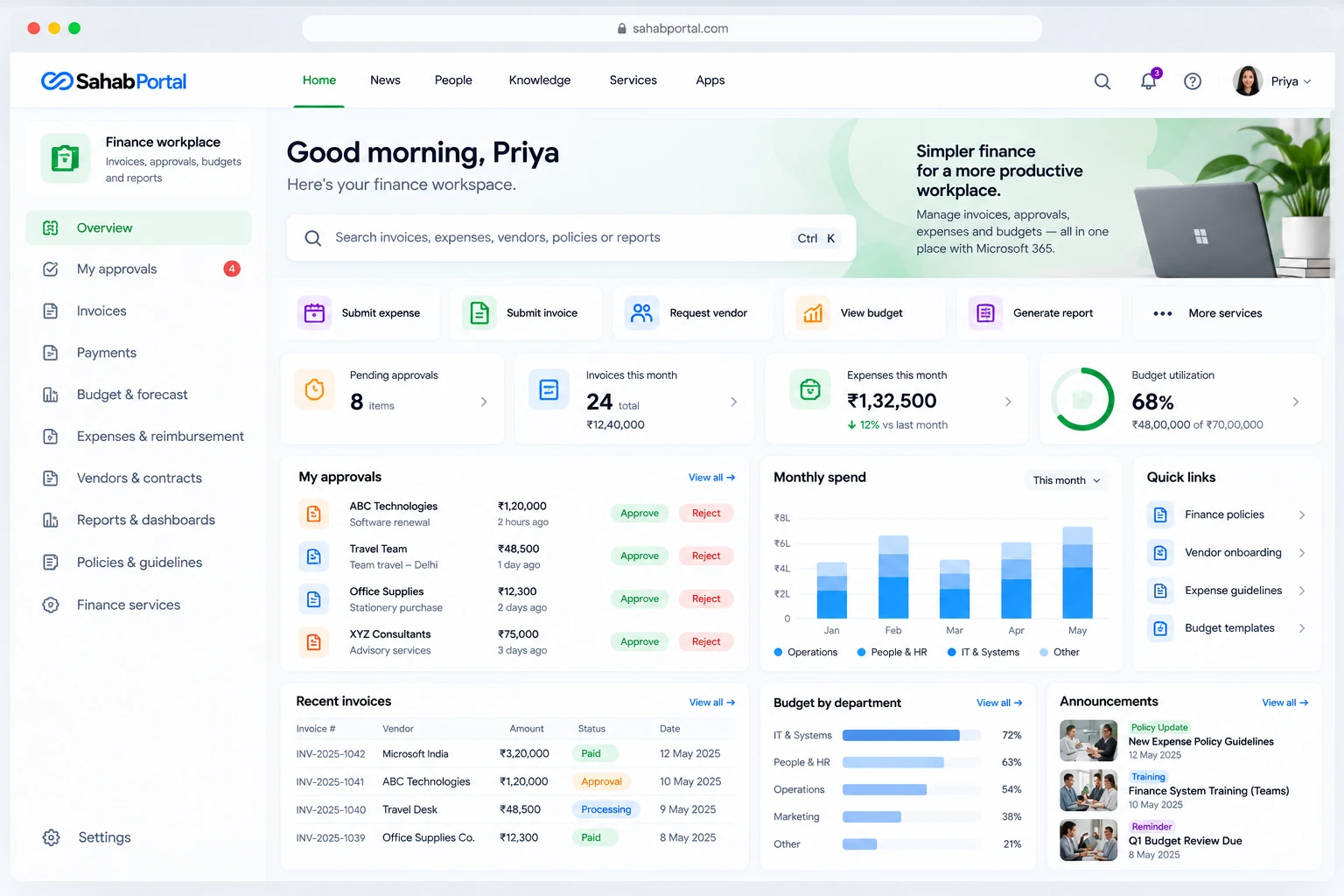Click the Expenses this month icon
This screenshot has width=1344, height=896.
(x=810, y=389)
